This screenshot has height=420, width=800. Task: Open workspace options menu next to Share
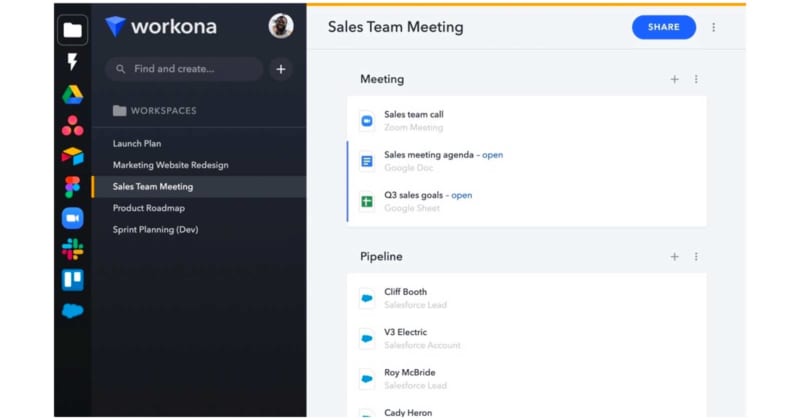pos(713,27)
